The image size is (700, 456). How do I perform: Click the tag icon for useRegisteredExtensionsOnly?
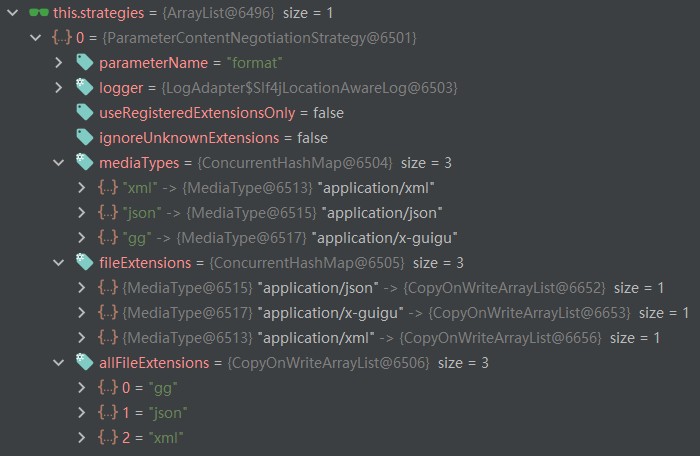85,112
